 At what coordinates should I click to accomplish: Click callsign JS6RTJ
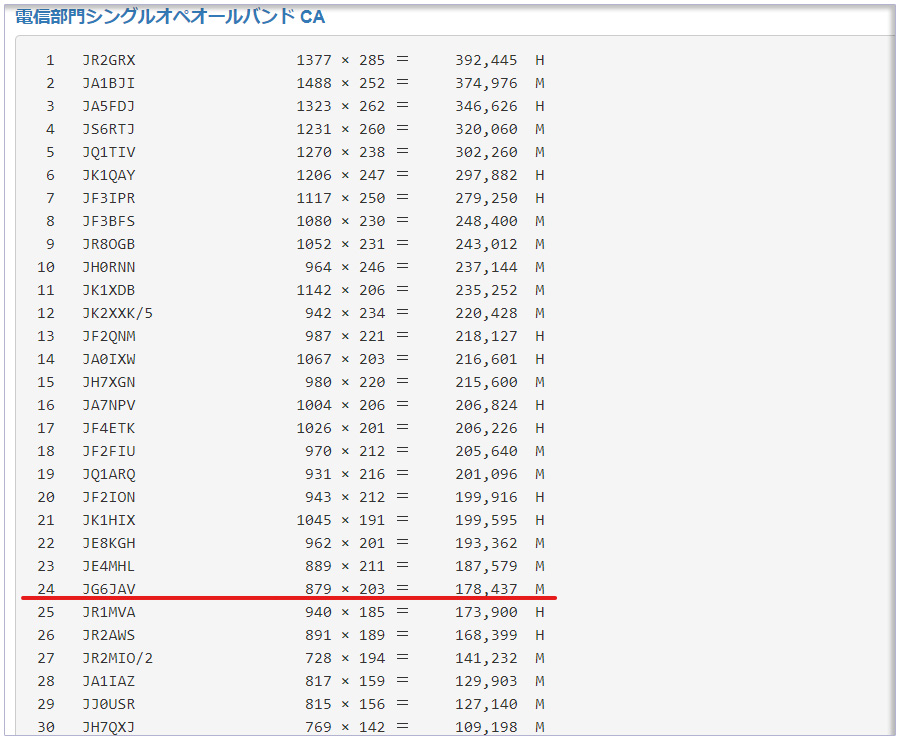pos(108,129)
